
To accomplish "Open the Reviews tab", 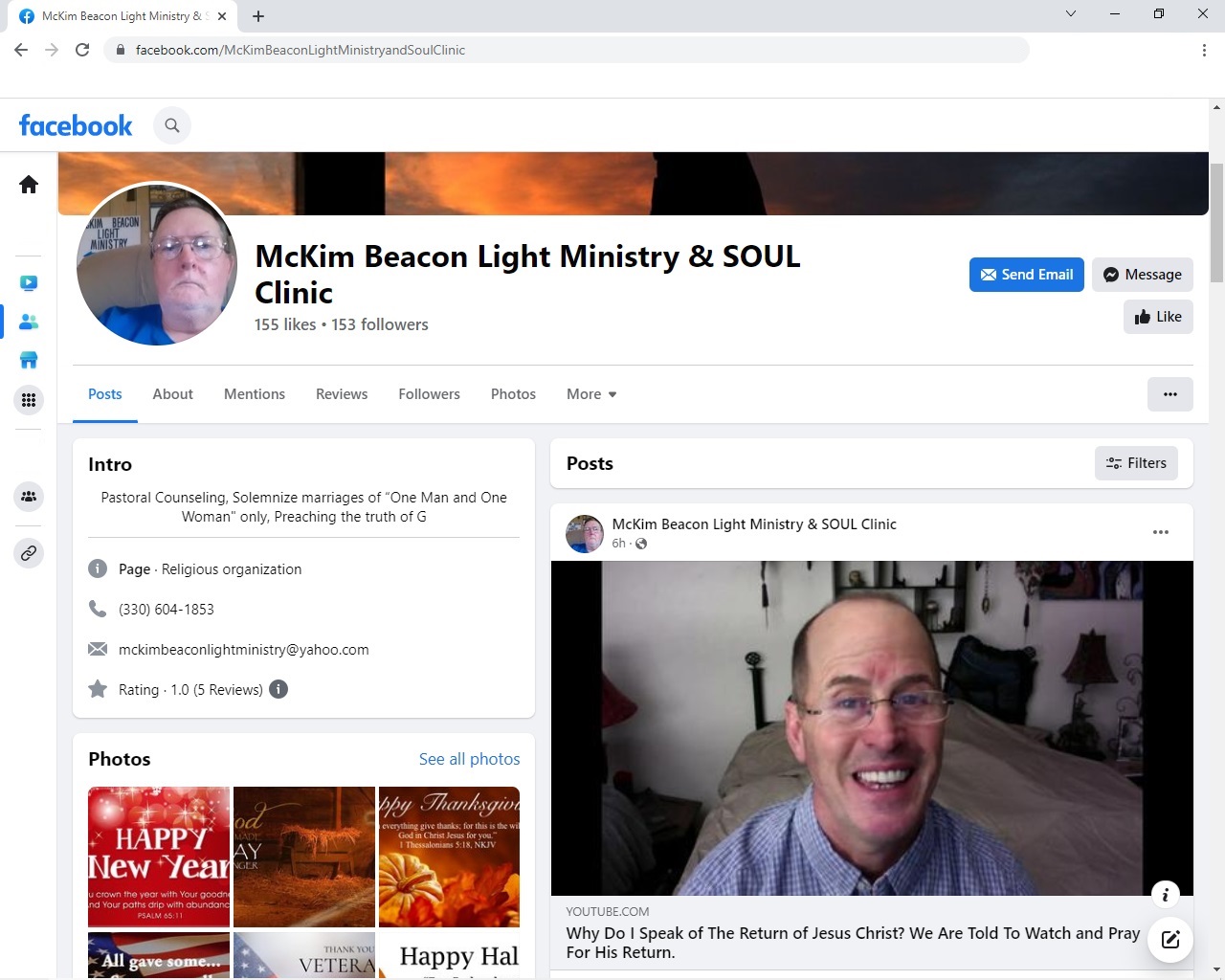I will [342, 394].
